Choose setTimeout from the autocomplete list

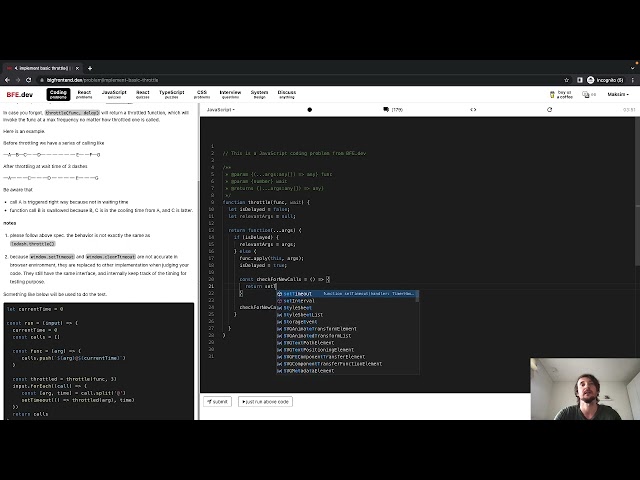(x=347, y=294)
